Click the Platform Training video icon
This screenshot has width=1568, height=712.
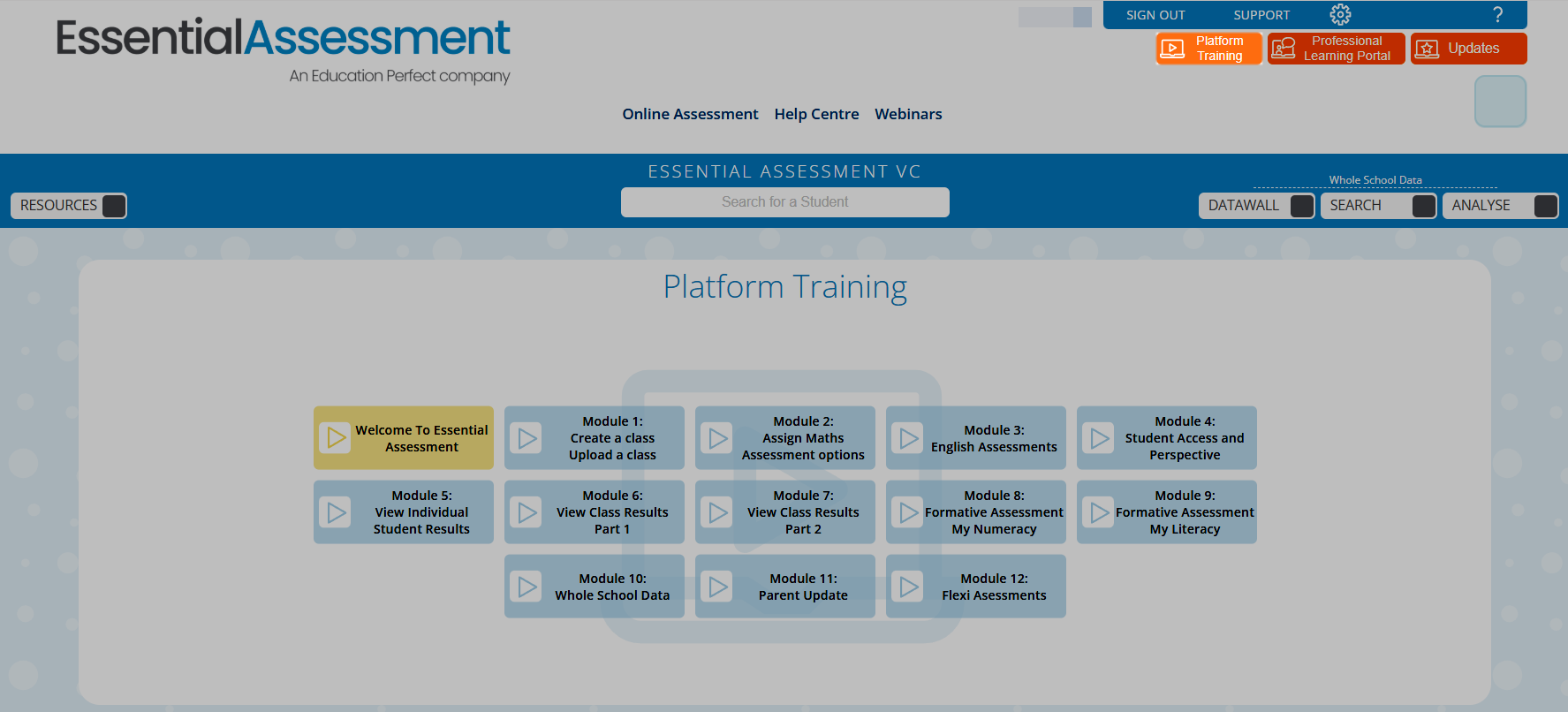tap(1172, 49)
